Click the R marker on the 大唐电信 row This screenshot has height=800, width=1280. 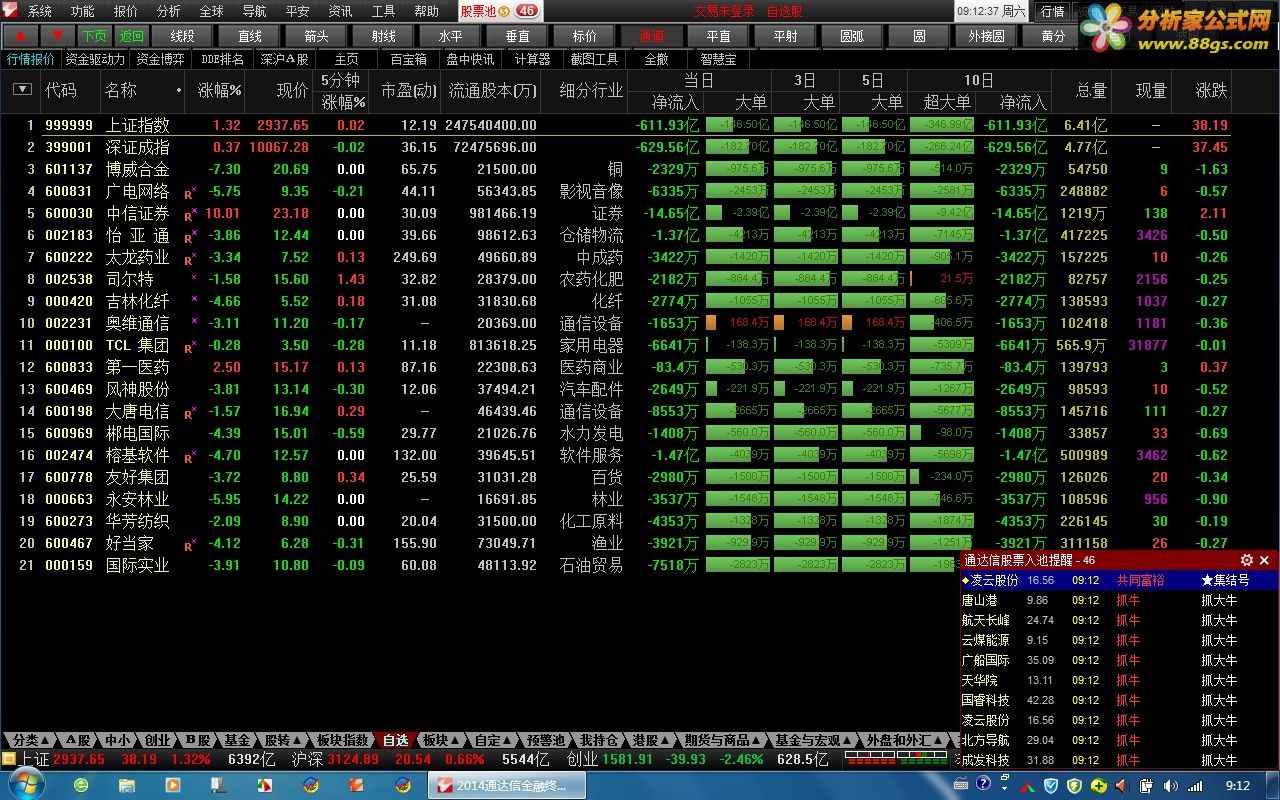(190, 412)
